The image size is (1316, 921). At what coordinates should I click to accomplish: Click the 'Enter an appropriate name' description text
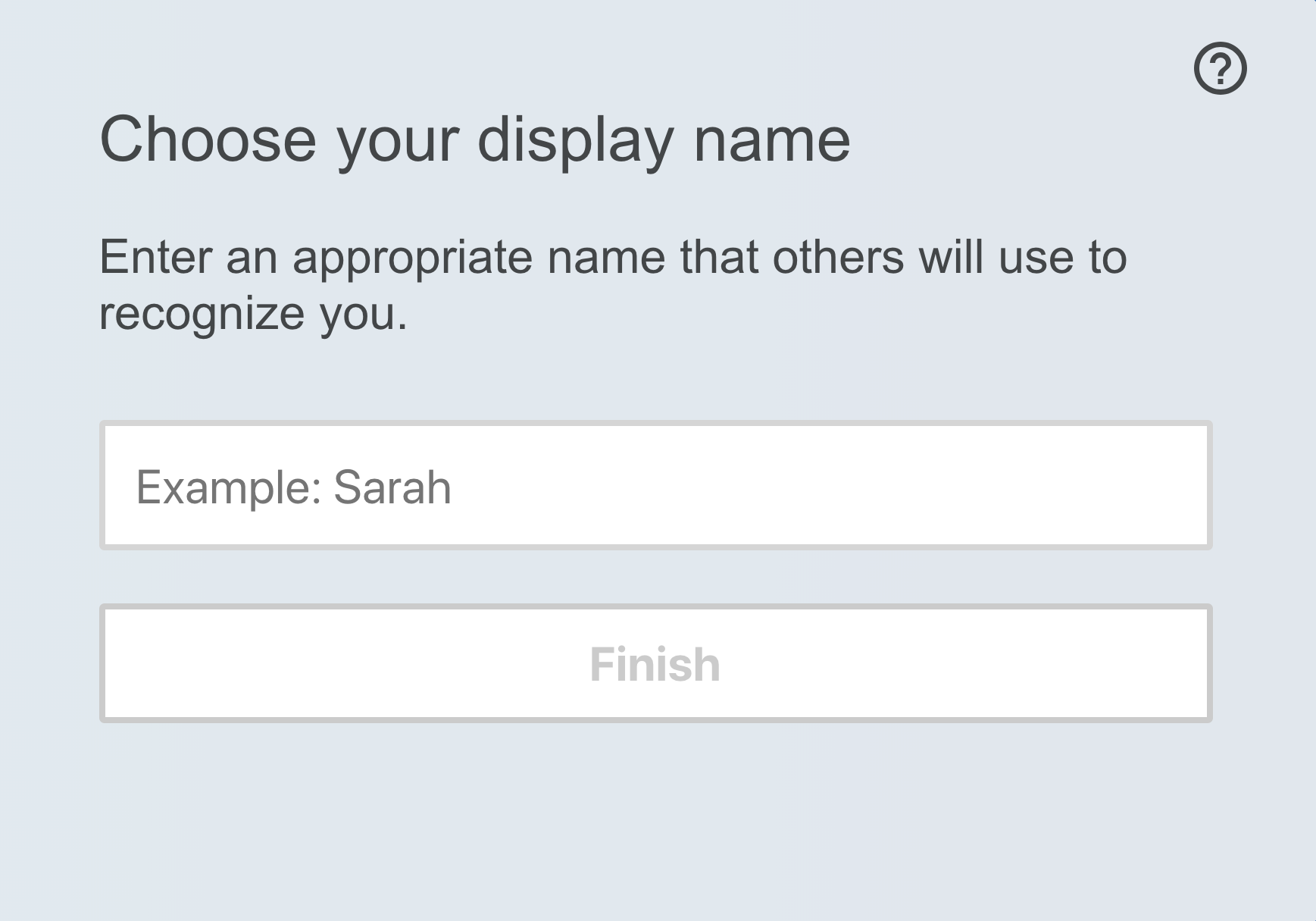coord(613,285)
